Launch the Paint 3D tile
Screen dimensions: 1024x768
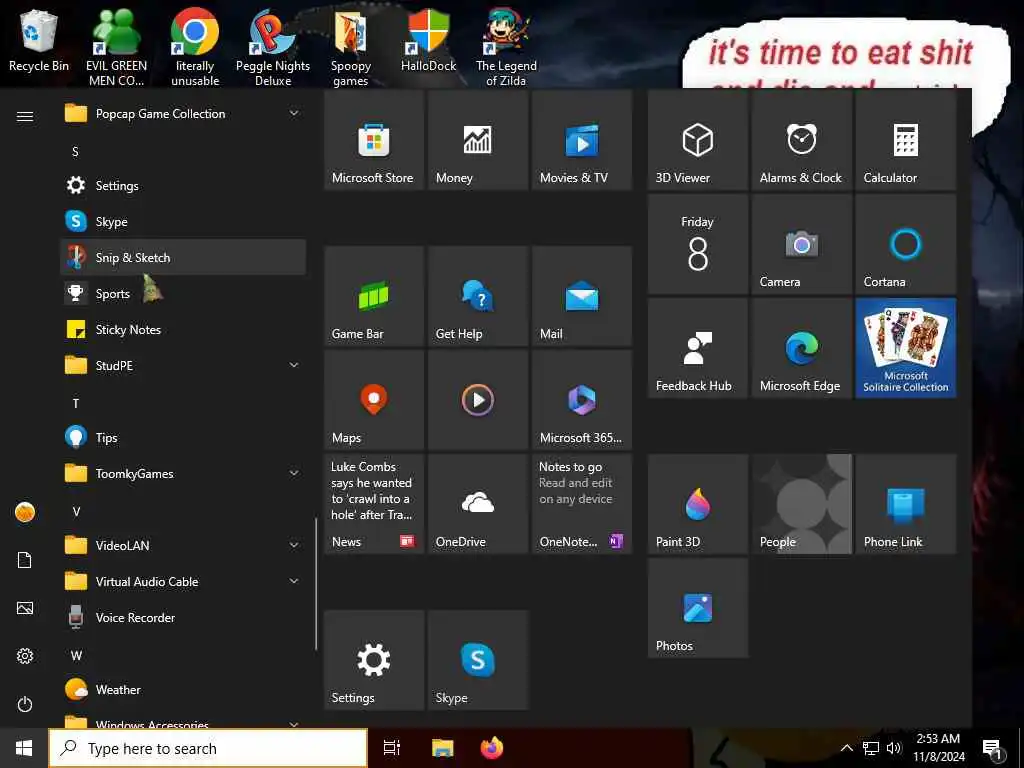pyautogui.click(x=697, y=504)
